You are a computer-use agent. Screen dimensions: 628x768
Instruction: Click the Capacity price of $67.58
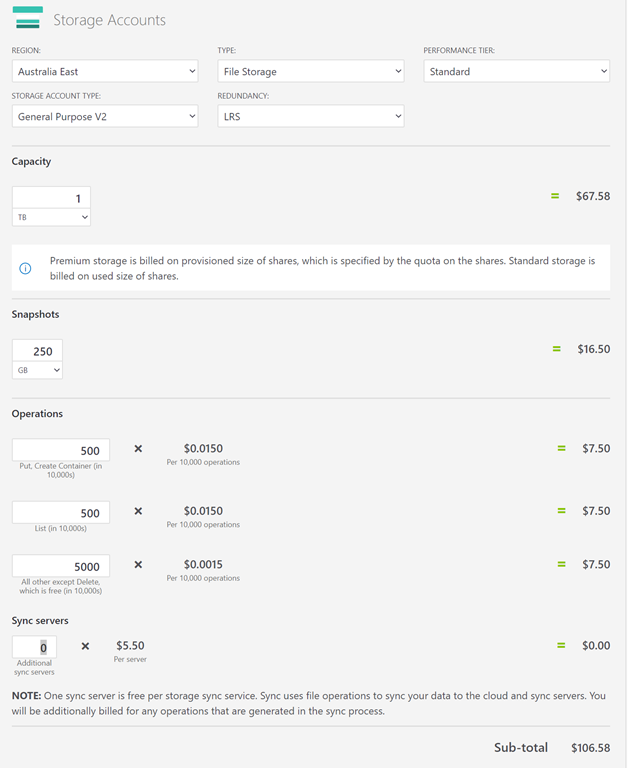pos(592,196)
